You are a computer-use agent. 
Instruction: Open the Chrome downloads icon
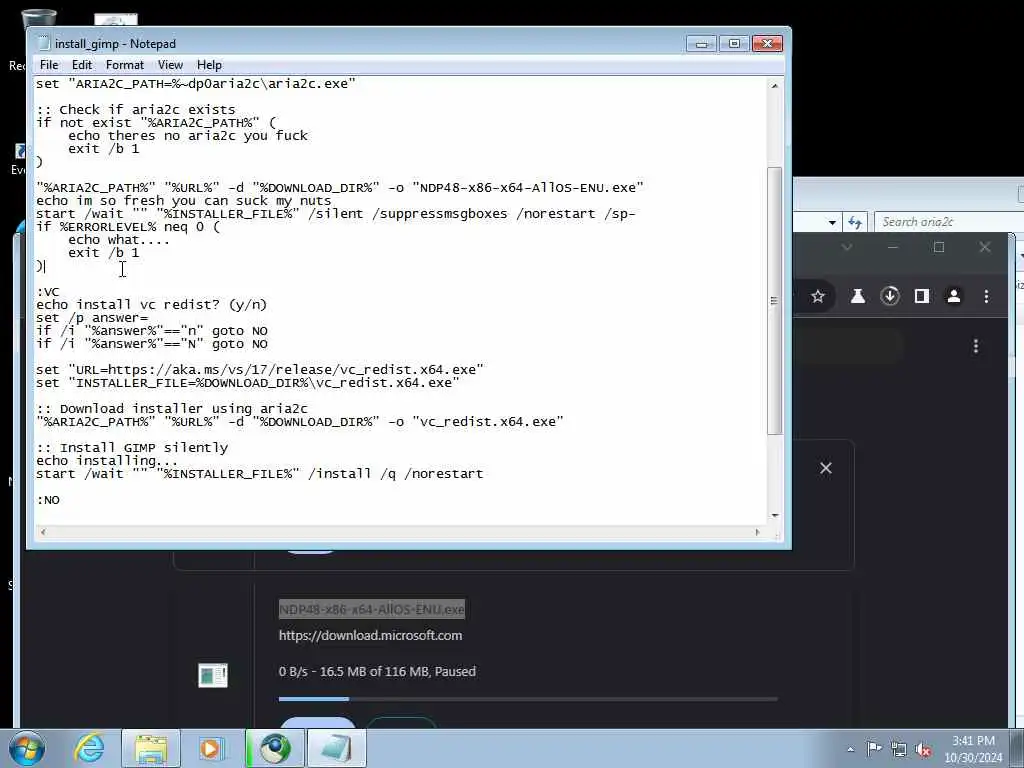tap(889, 296)
